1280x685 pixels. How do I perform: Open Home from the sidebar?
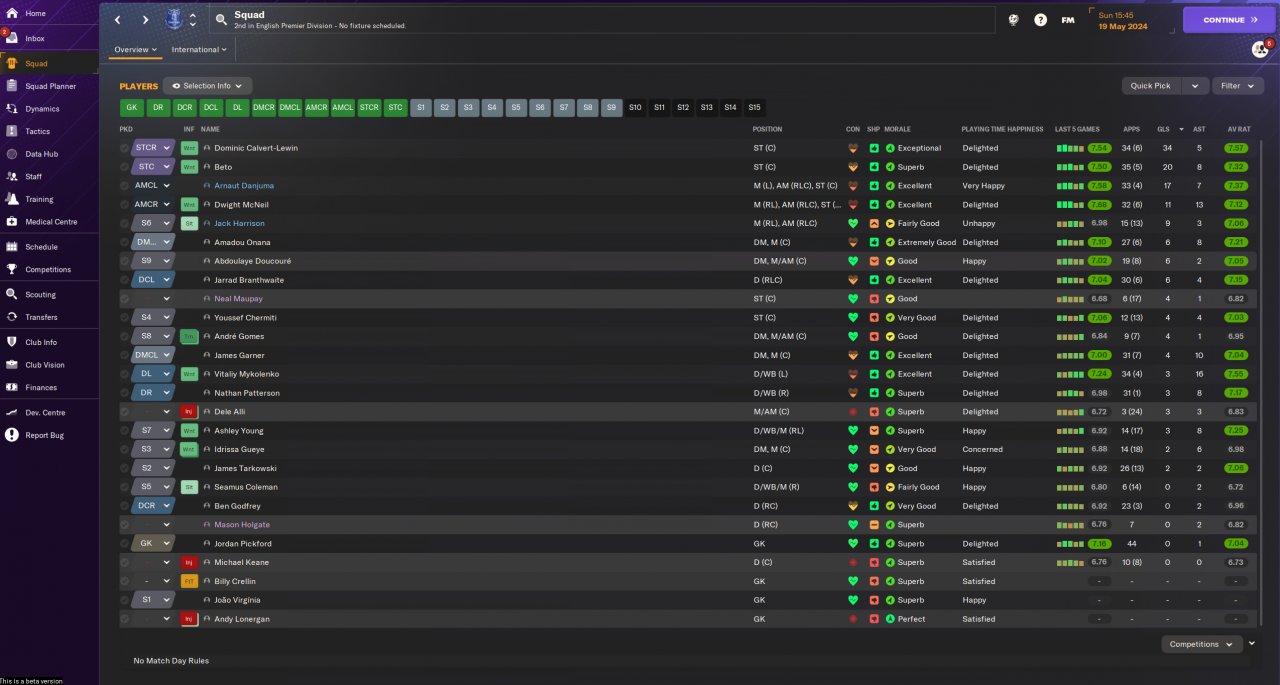click(35, 13)
